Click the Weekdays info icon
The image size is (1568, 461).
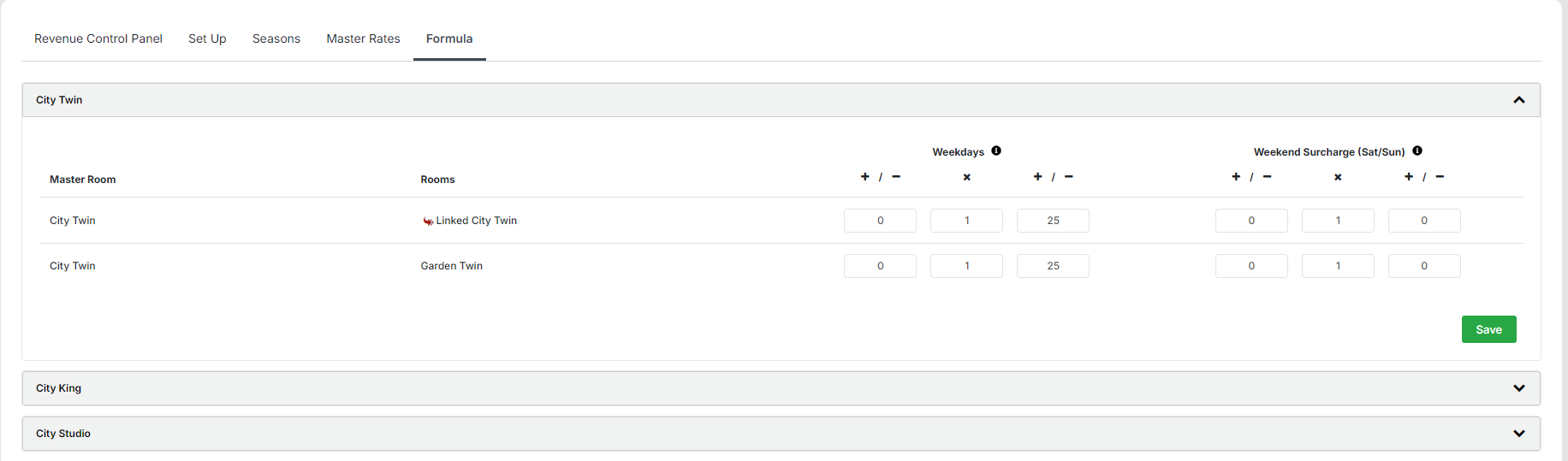pos(996,151)
